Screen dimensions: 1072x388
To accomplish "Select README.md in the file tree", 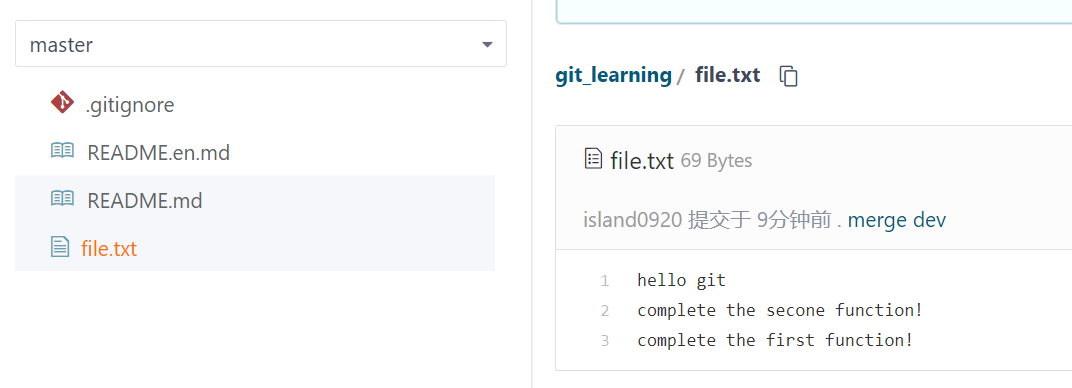I will pyautogui.click(x=144, y=201).
